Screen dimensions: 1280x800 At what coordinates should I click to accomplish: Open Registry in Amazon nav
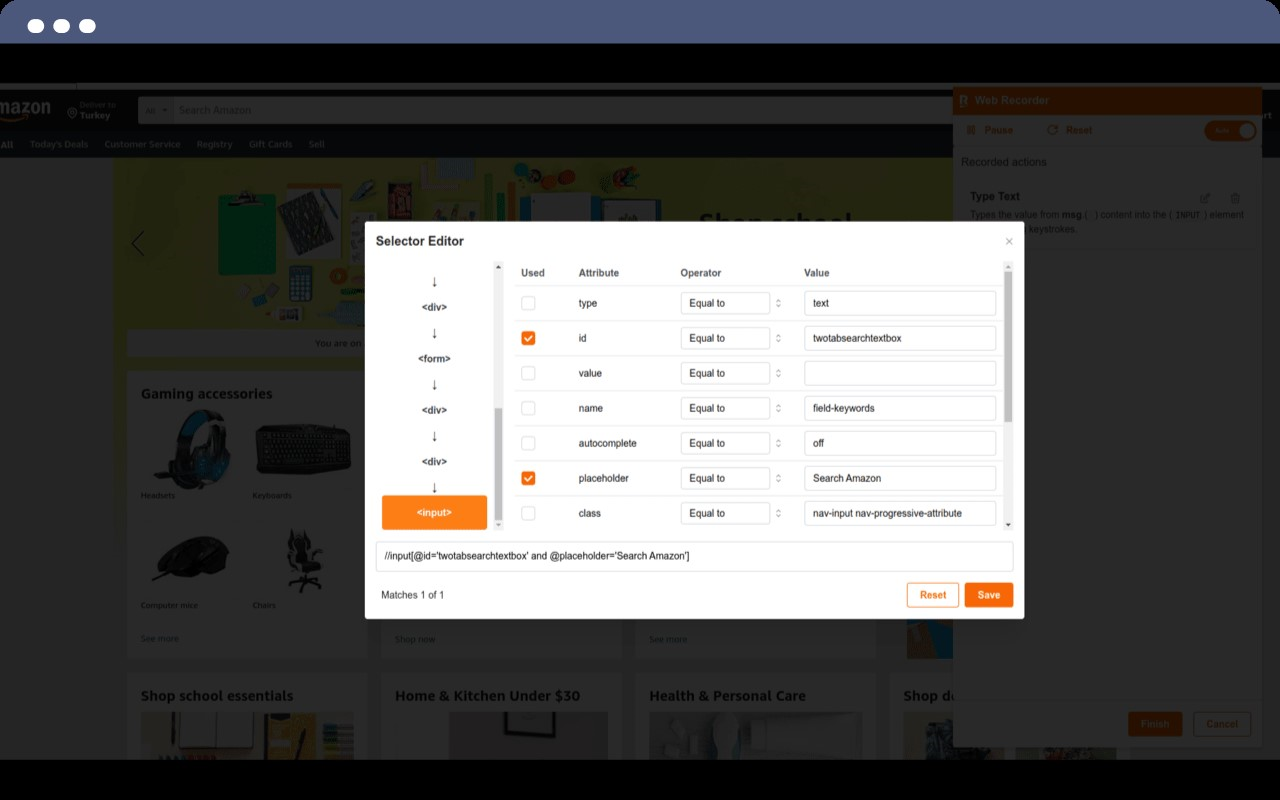point(214,144)
